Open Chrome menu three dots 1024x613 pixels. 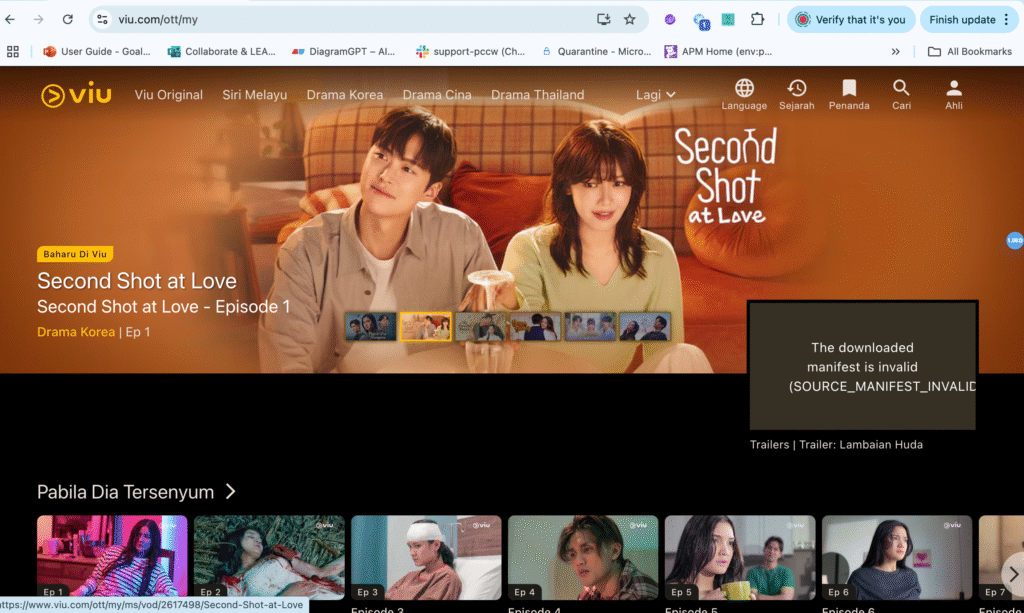click(x=1006, y=20)
